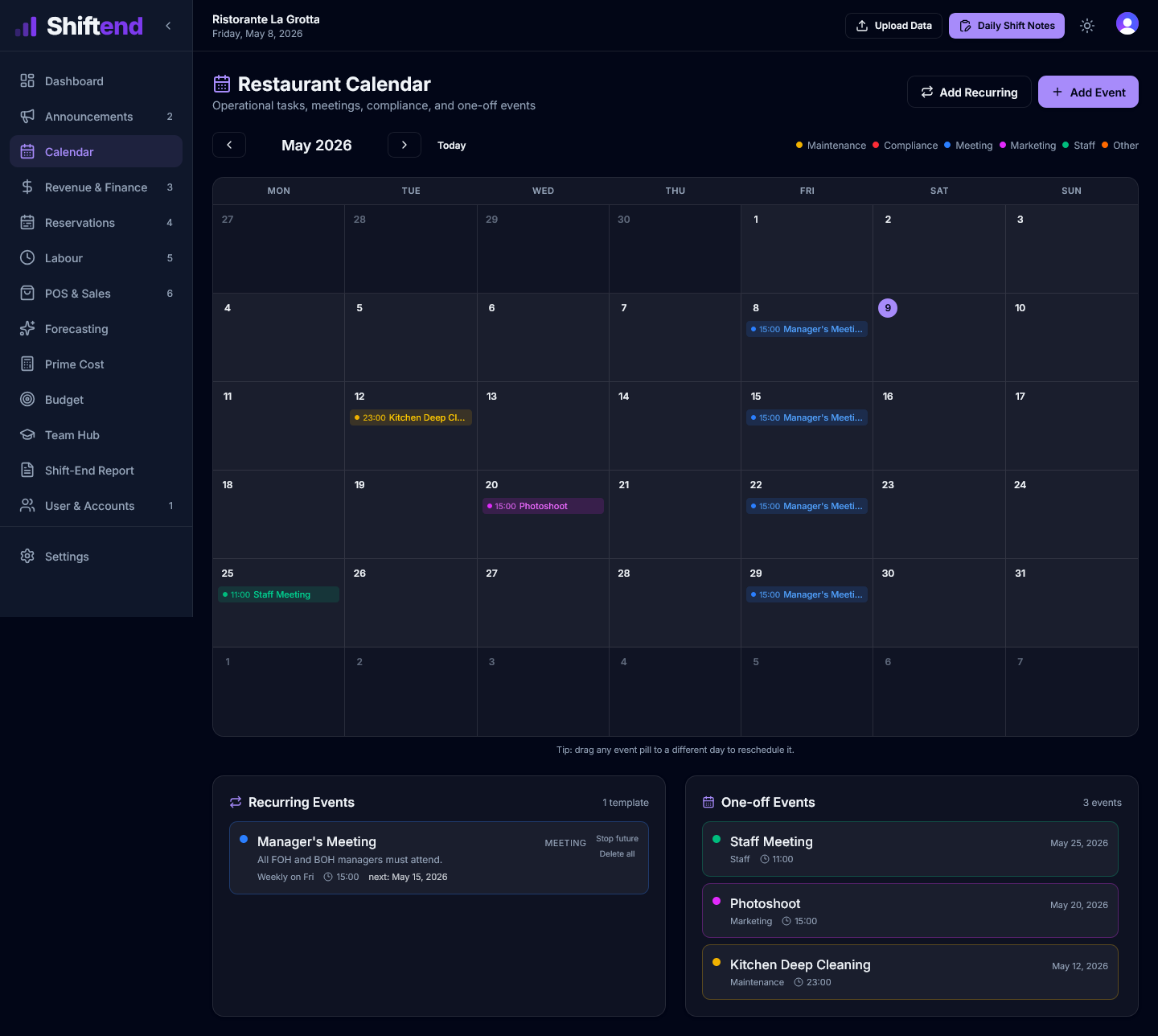Click the Shift-End Report document icon

(x=27, y=470)
